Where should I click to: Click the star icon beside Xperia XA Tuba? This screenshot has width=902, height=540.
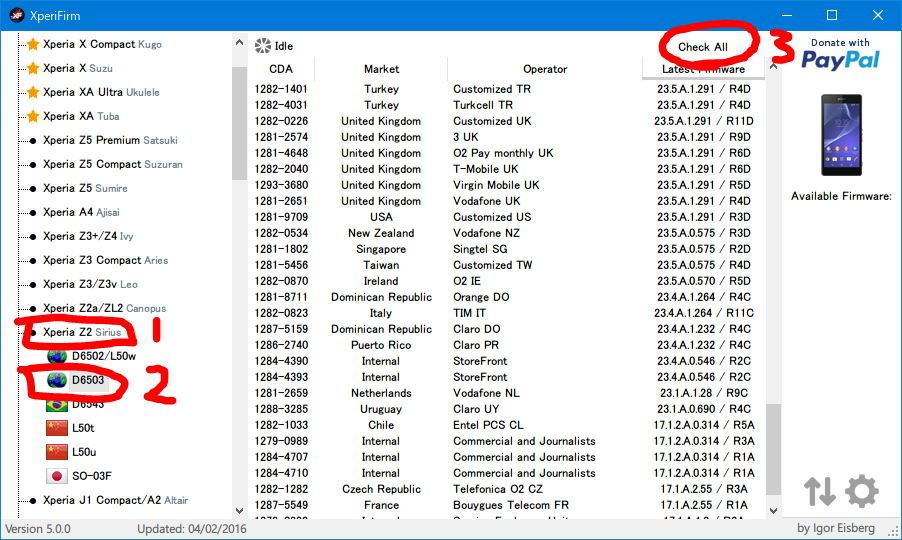tap(33, 116)
